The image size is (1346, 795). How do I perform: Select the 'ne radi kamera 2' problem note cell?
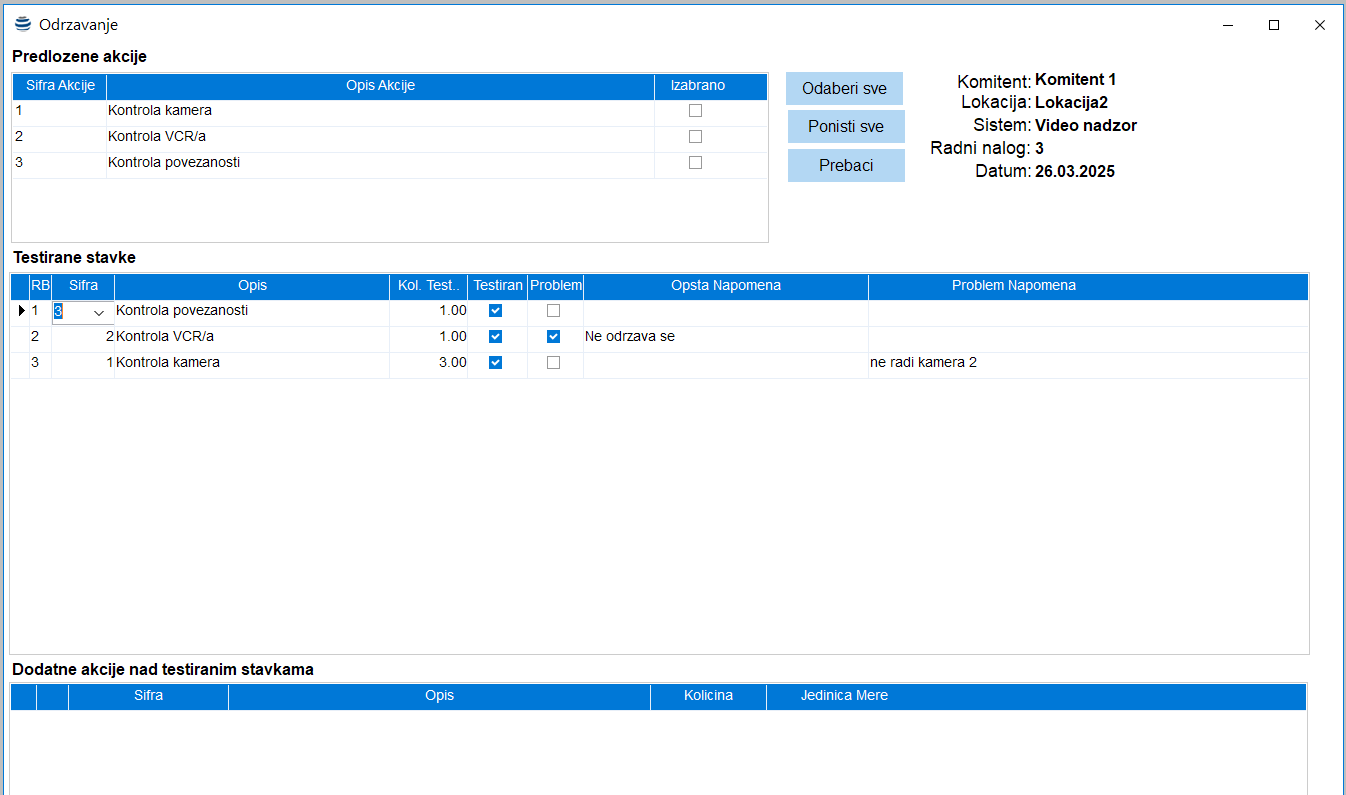[x=1087, y=363]
